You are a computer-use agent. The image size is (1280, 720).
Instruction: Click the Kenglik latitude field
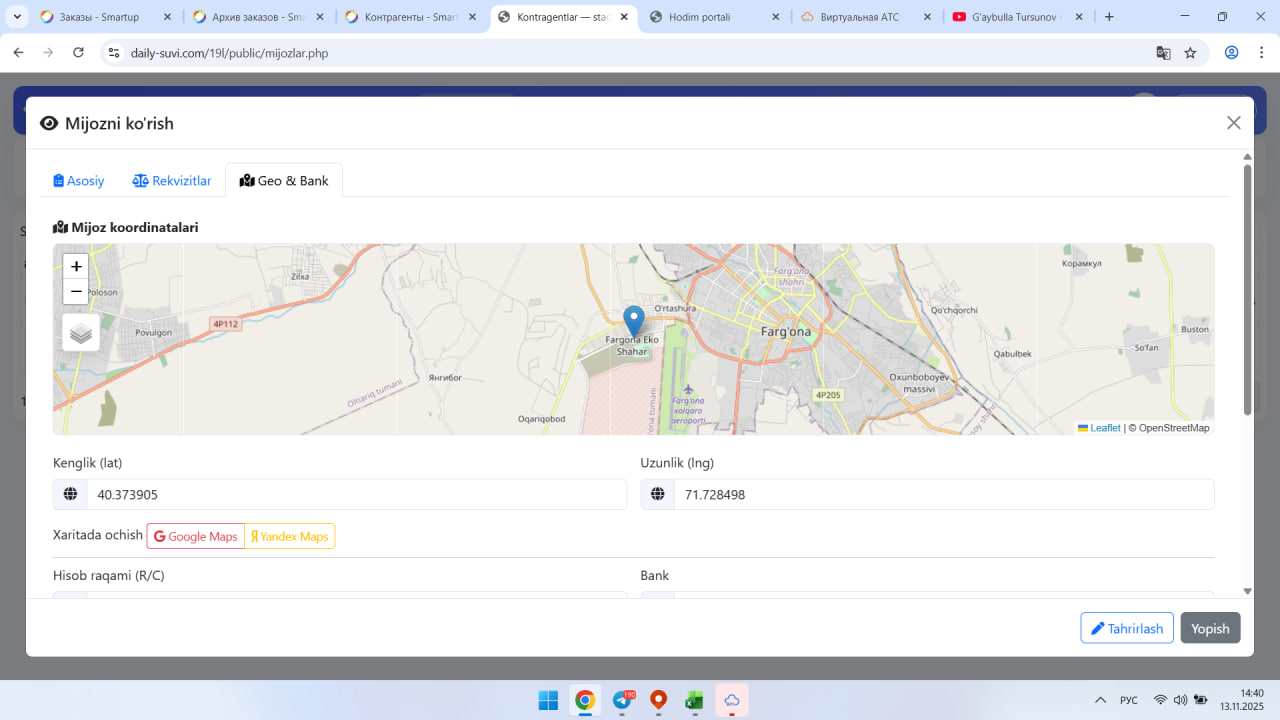point(355,495)
